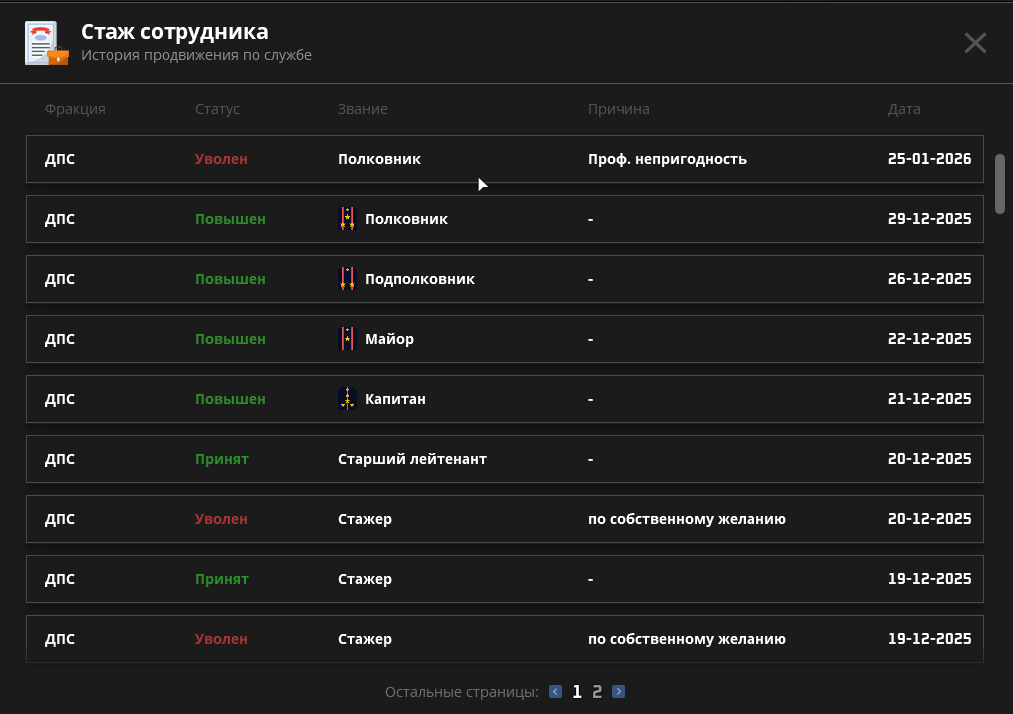
Task: Click the employee record document icon
Action: pyautogui.click(x=46, y=43)
